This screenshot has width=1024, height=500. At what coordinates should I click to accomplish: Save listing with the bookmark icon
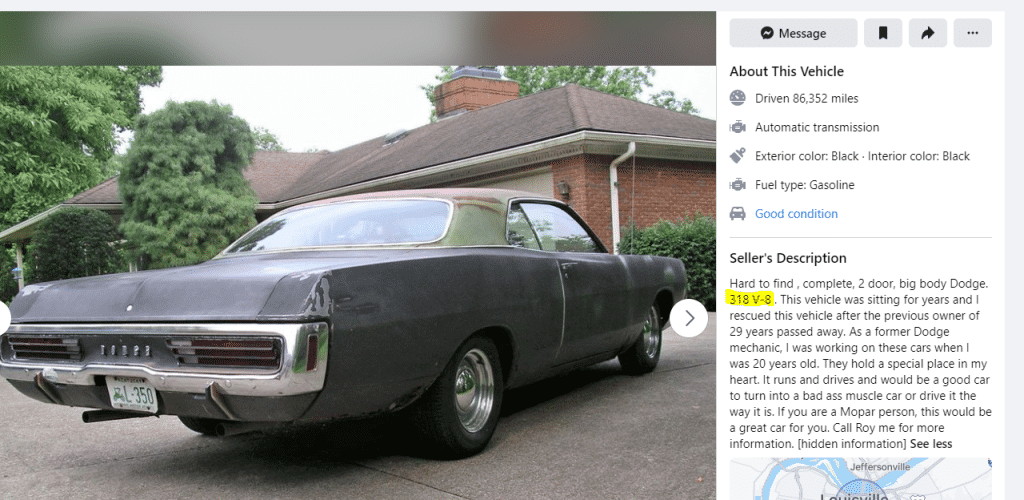pyautogui.click(x=883, y=33)
